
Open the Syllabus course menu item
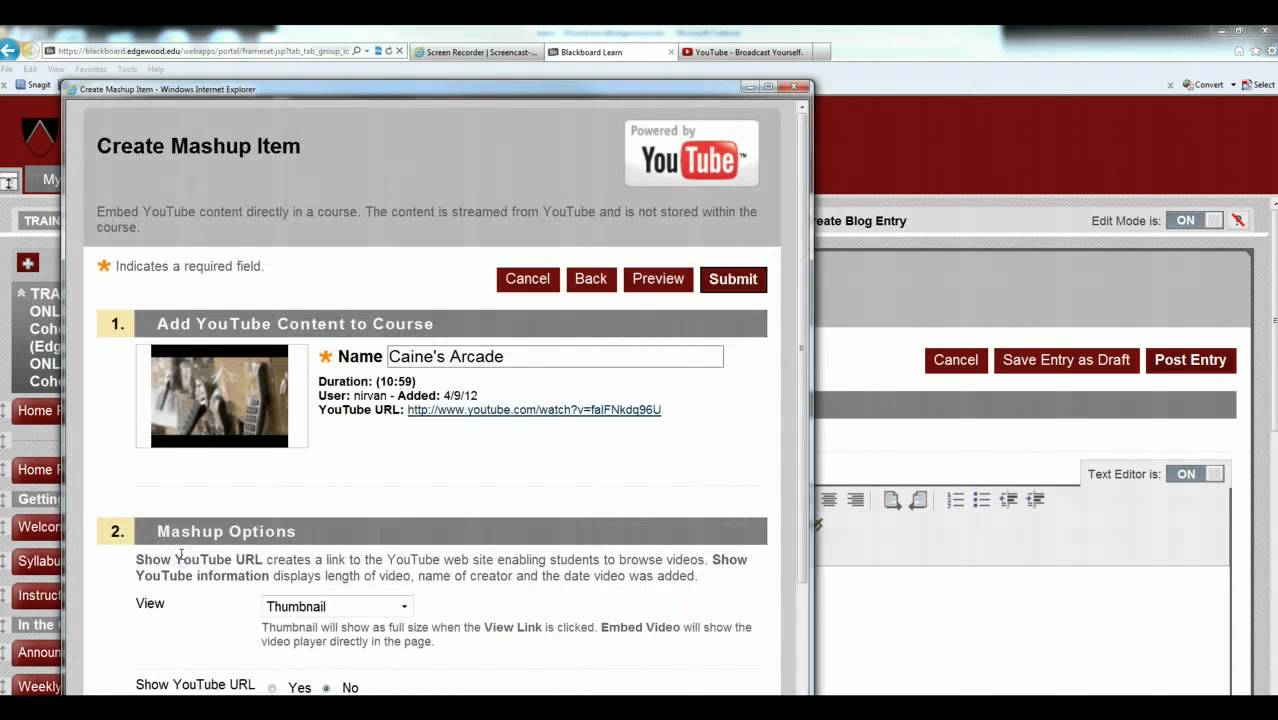38,561
